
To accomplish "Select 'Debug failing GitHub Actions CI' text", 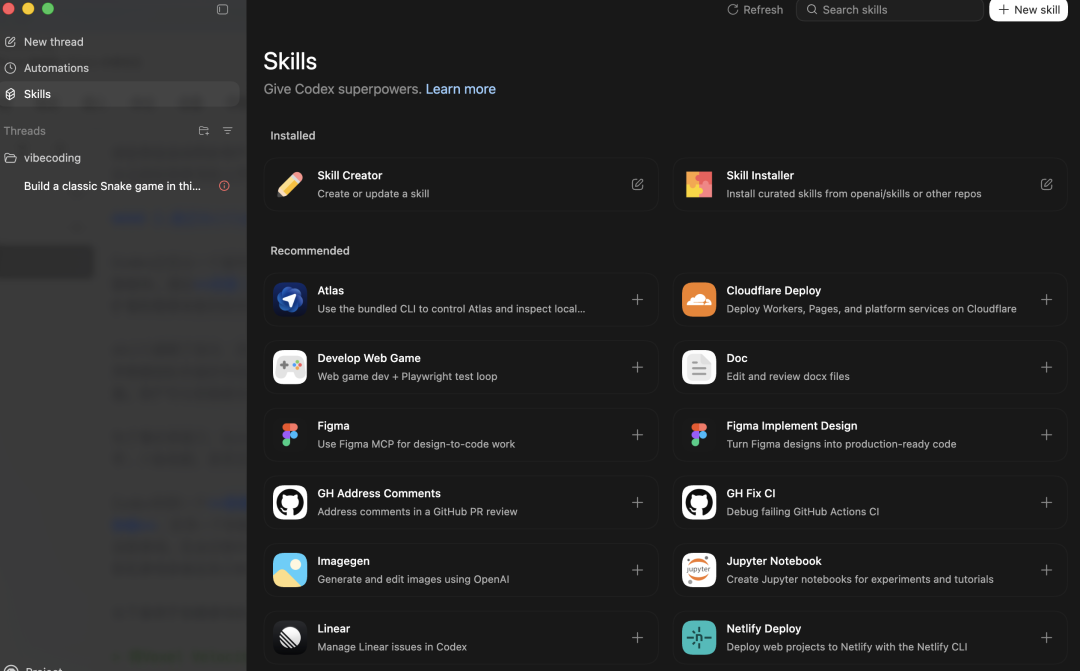I will [802, 512].
